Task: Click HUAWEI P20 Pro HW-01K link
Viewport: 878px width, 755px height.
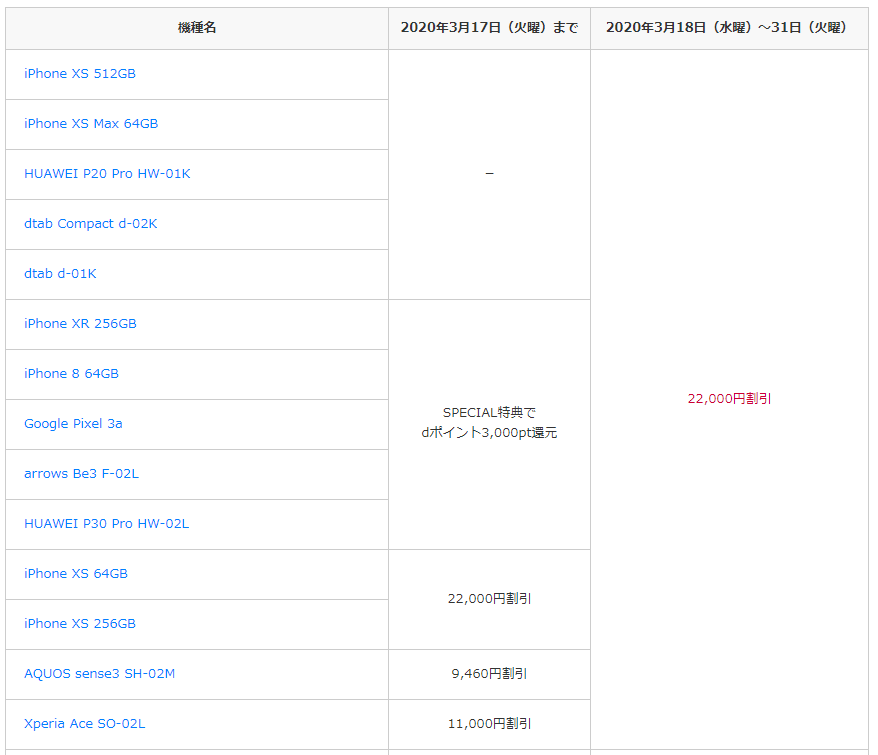Action: [x=107, y=174]
